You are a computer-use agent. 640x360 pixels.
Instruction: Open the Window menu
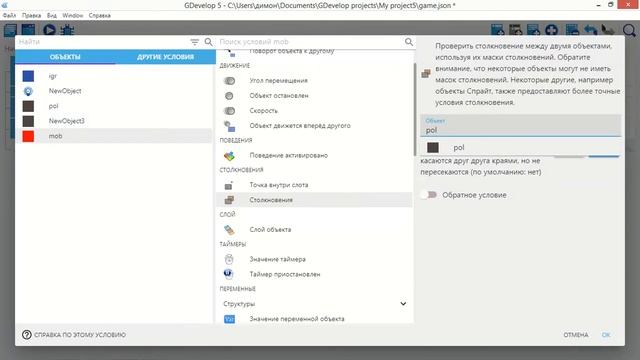point(73,15)
